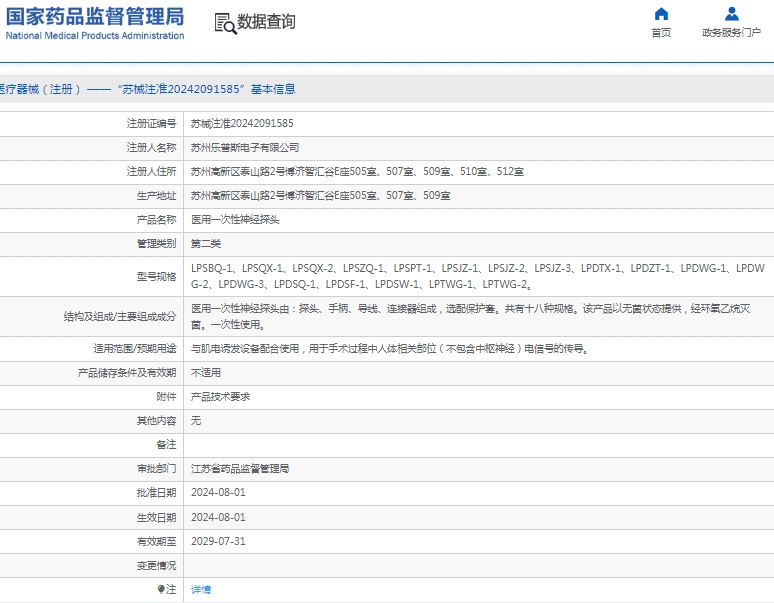Select the 无 value in 其他内容
774x603 pixels.
tap(196, 421)
